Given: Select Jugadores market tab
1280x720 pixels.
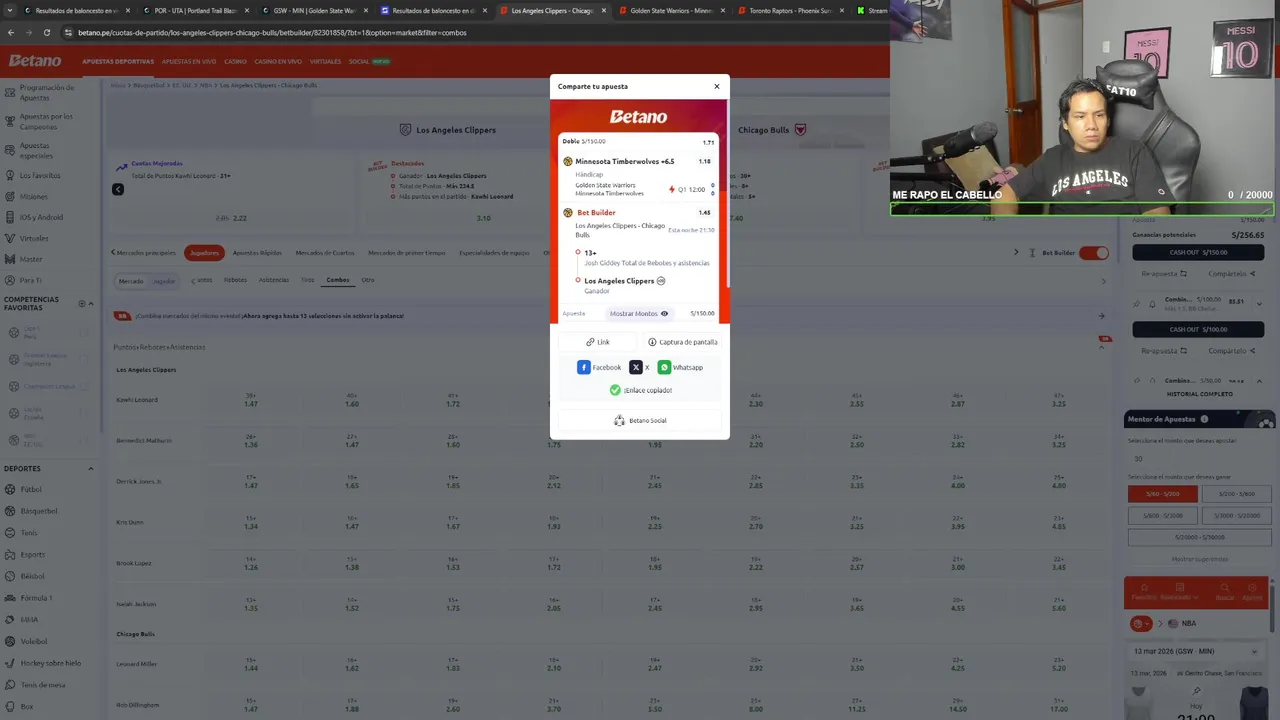Looking at the screenshot, I should pos(204,253).
